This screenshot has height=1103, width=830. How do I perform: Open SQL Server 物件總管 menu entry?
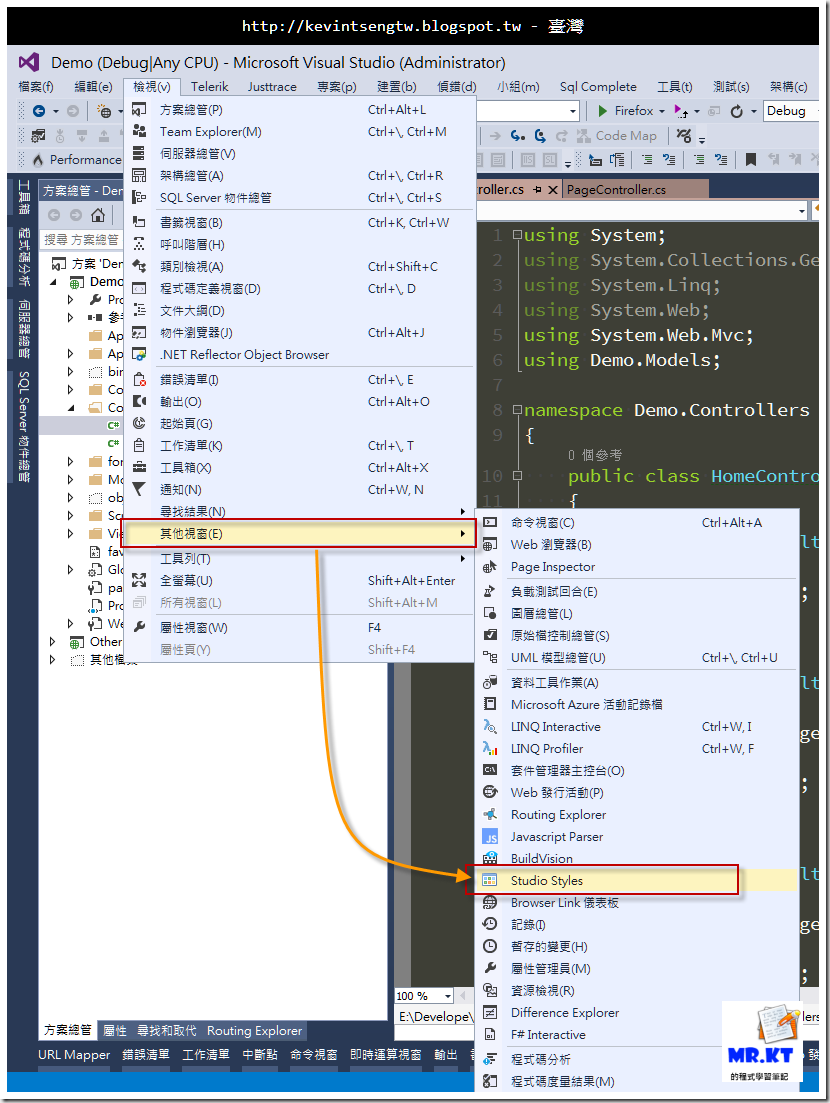[x=300, y=198]
